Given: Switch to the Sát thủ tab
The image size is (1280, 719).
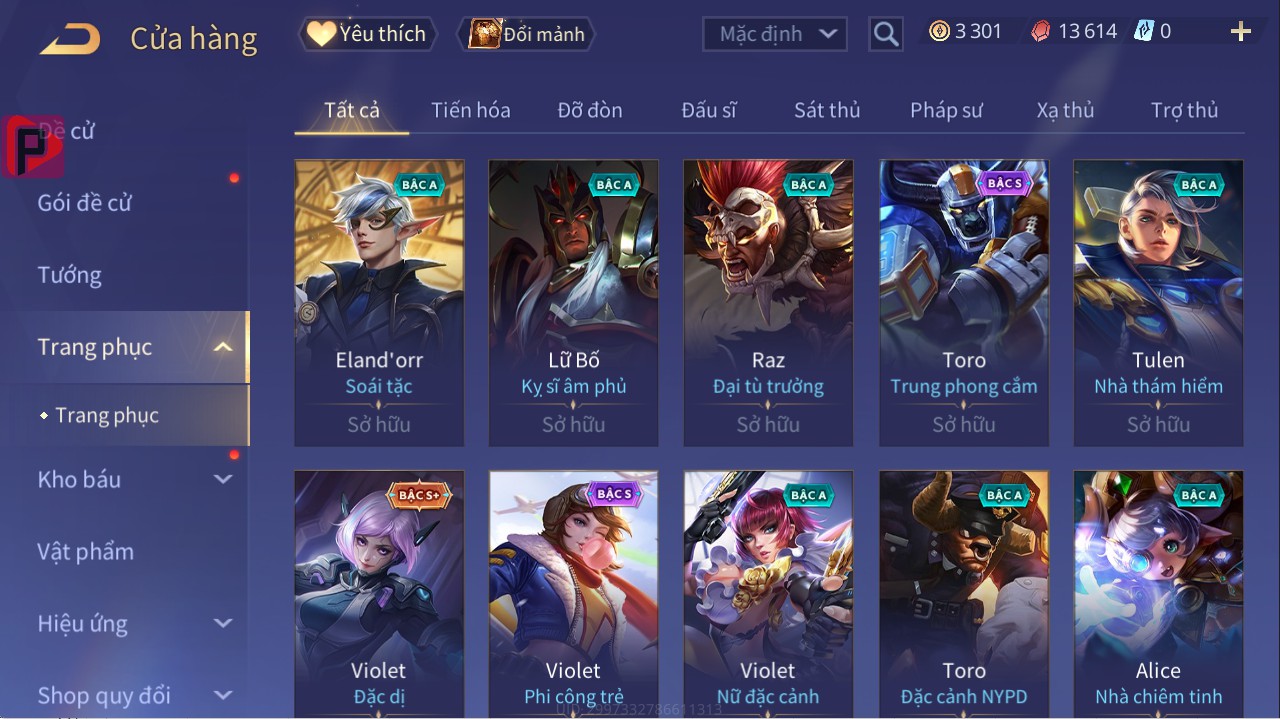Looking at the screenshot, I should click(827, 110).
